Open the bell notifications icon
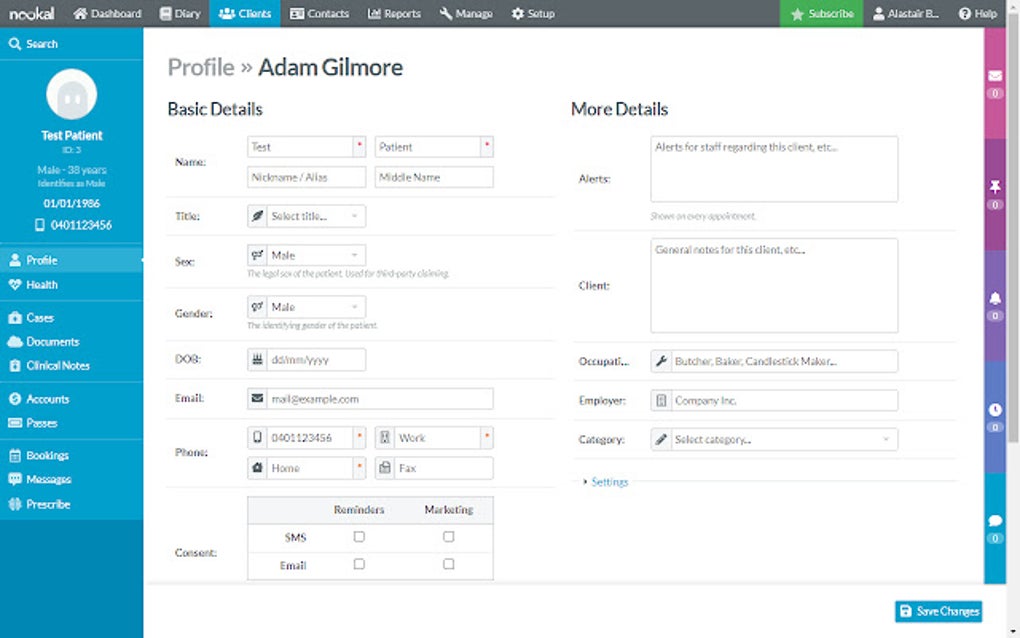Viewport: 1020px width, 638px height. tap(995, 299)
